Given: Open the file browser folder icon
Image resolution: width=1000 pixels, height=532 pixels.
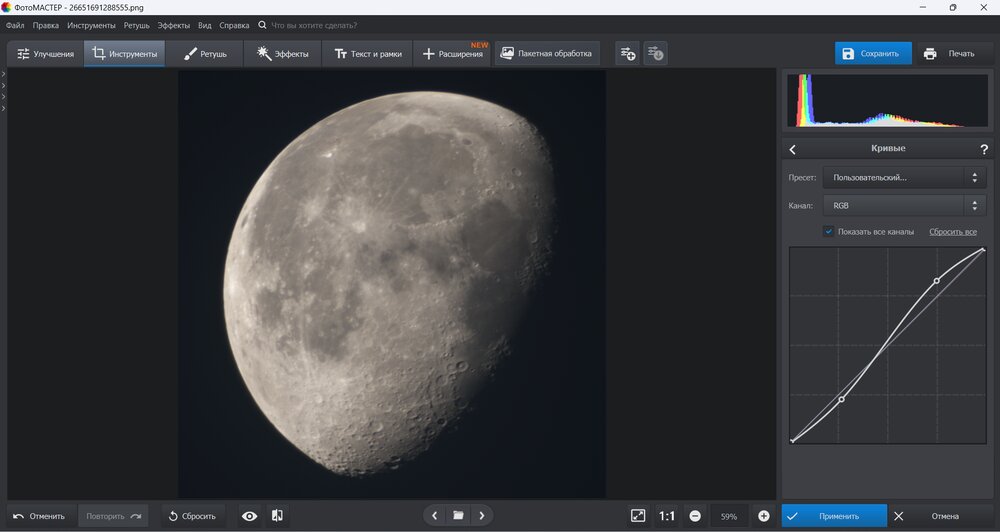Looking at the screenshot, I should pos(458,516).
